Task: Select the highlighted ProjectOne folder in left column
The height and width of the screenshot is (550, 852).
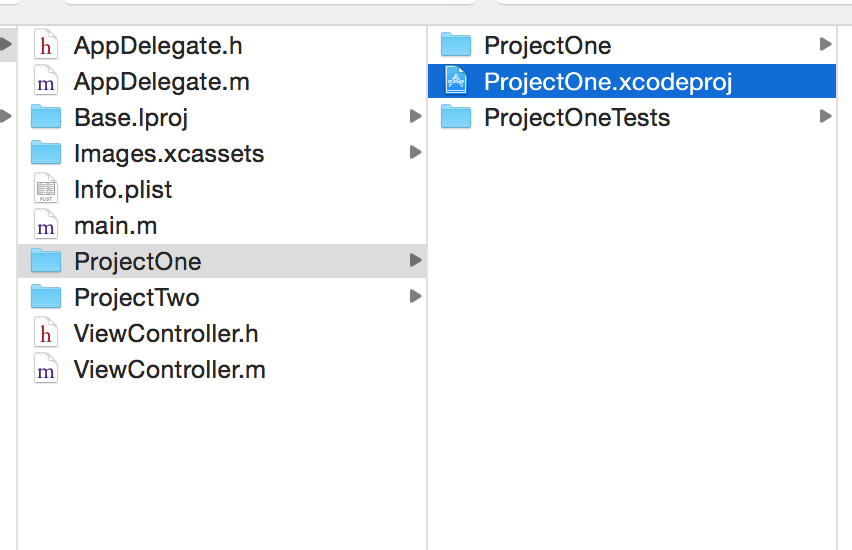Action: click(x=137, y=262)
